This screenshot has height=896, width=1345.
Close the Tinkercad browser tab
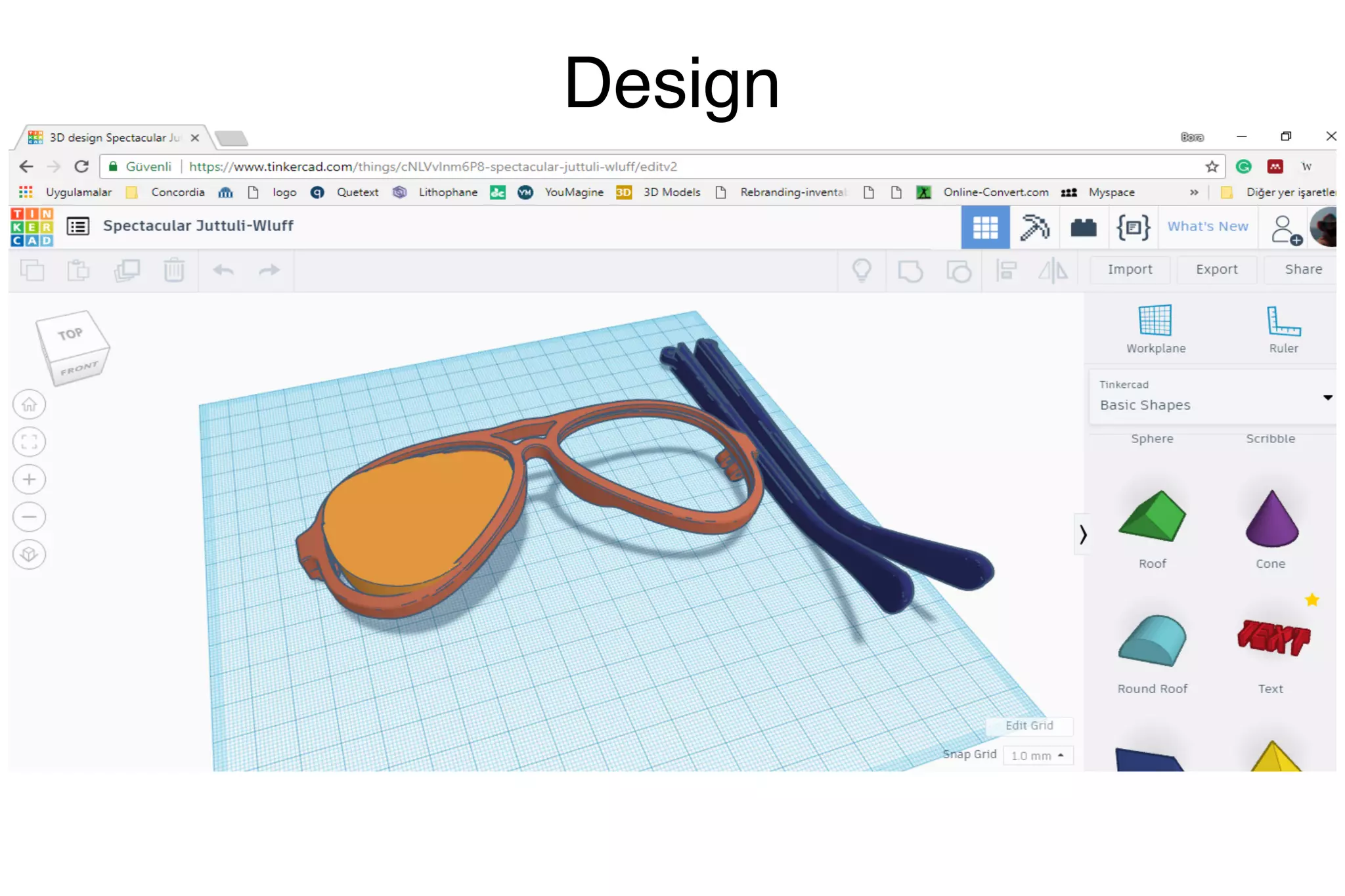(194, 138)
